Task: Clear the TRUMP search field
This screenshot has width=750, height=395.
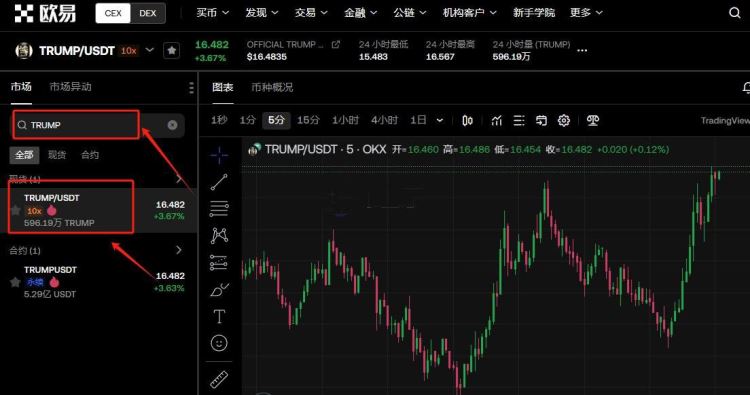Action: pos(172,125)
